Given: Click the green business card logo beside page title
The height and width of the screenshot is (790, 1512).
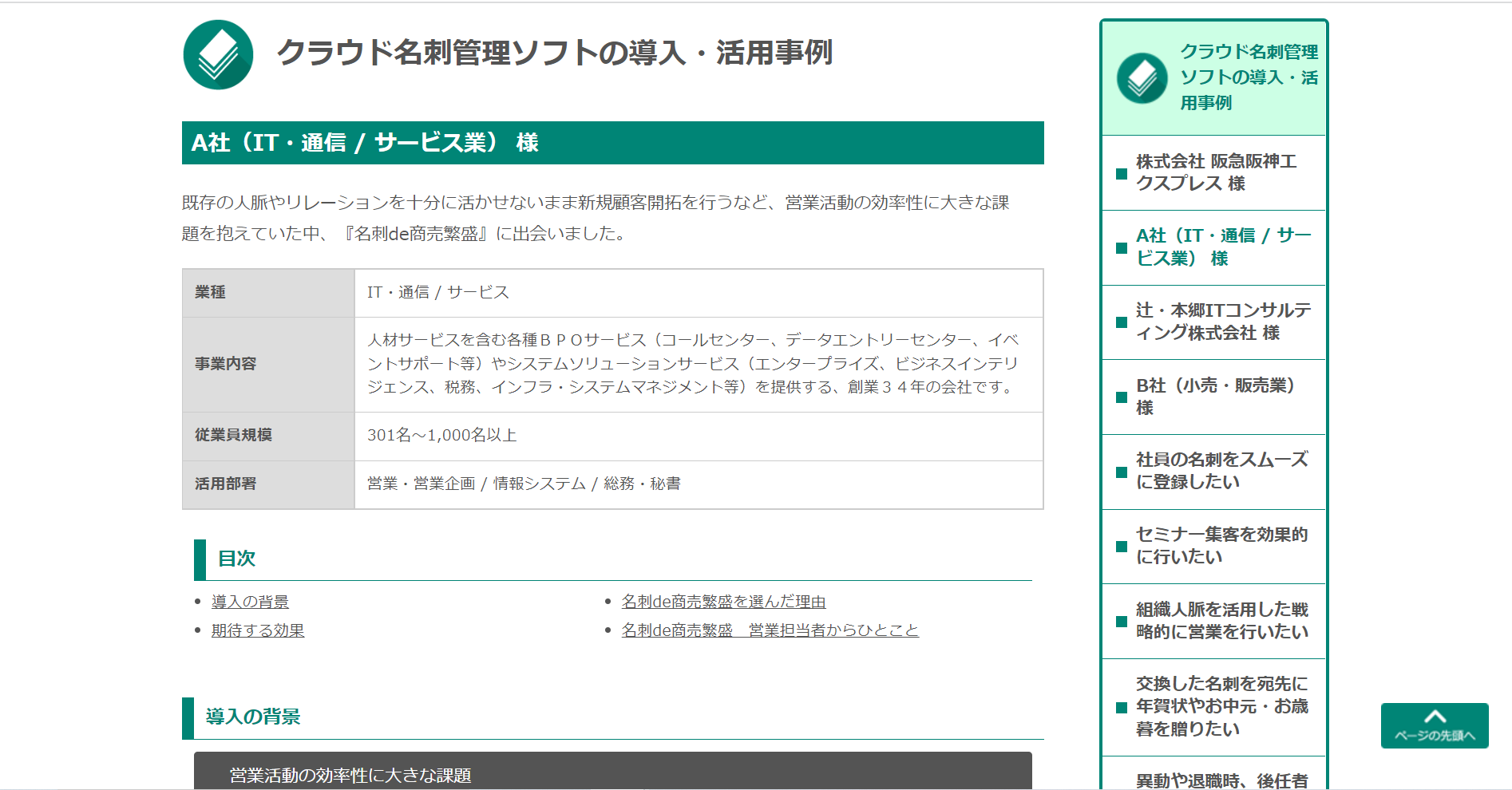Looking at the screenshot, I should (218, 54).
